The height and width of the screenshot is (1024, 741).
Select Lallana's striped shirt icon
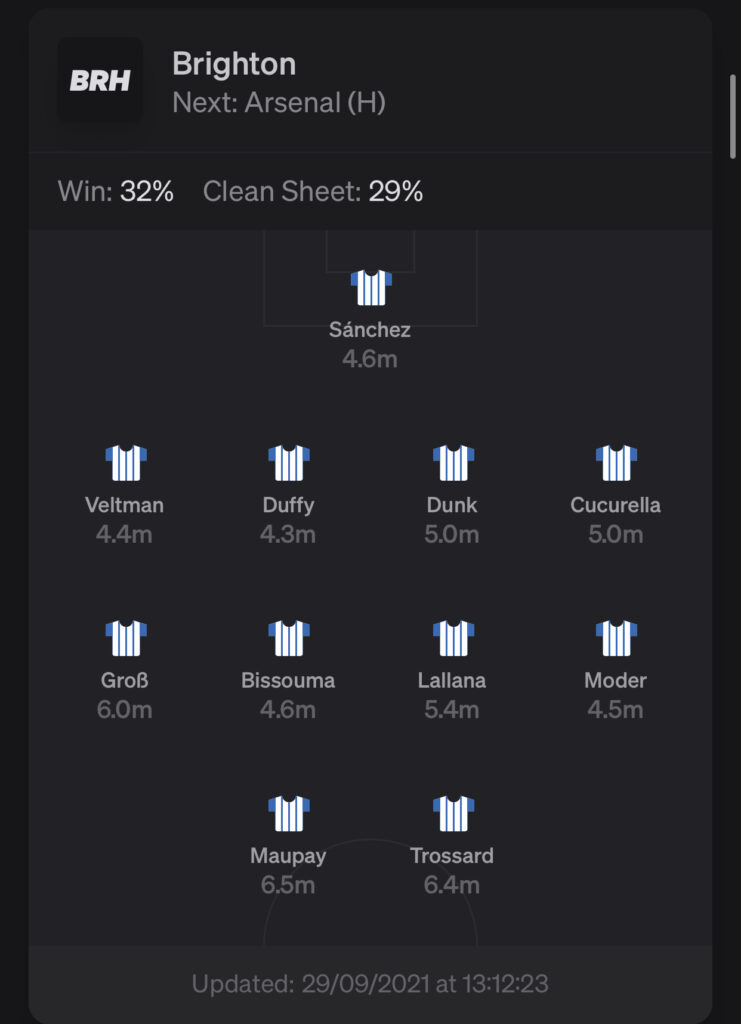coord(453,638)
